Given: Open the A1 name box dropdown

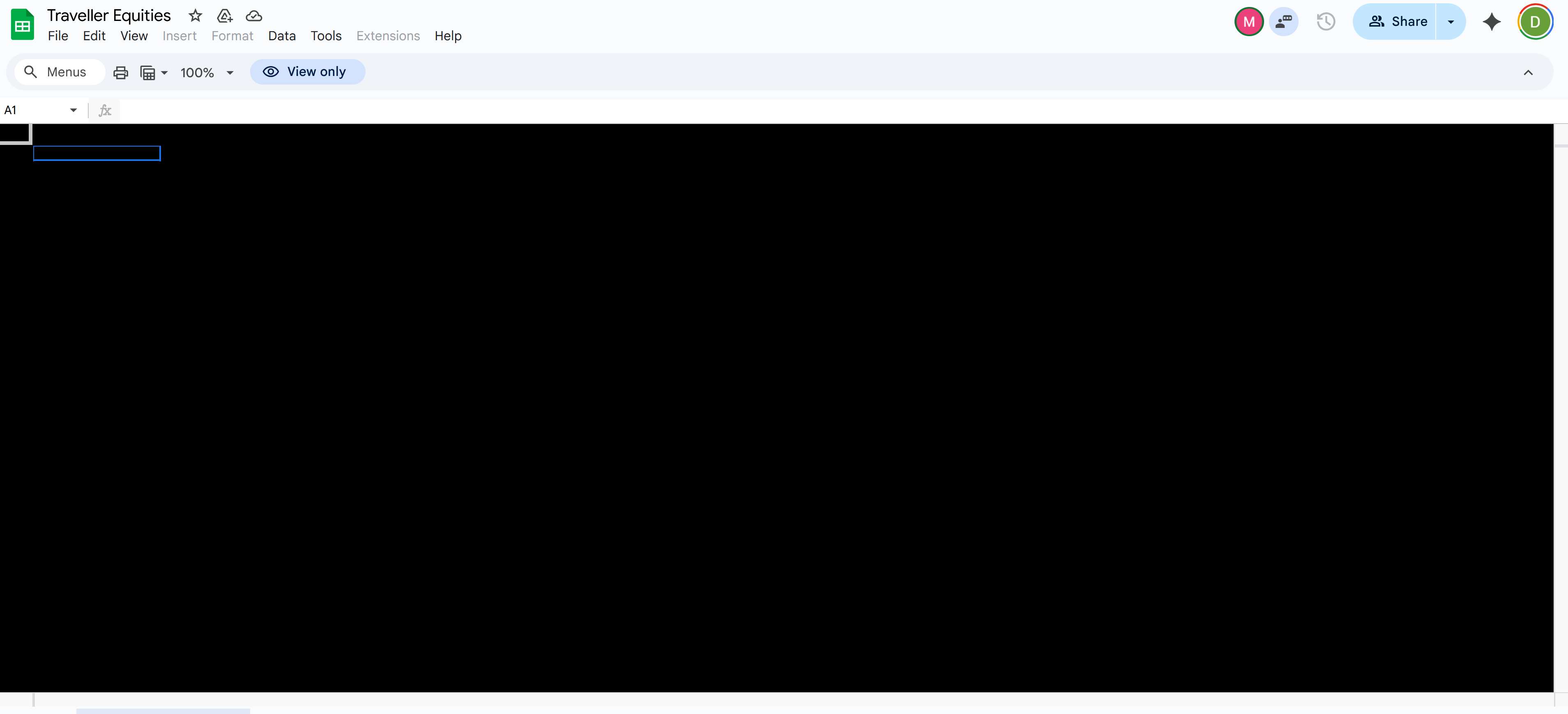Looking at the screenshot, I should pos(74,110).
